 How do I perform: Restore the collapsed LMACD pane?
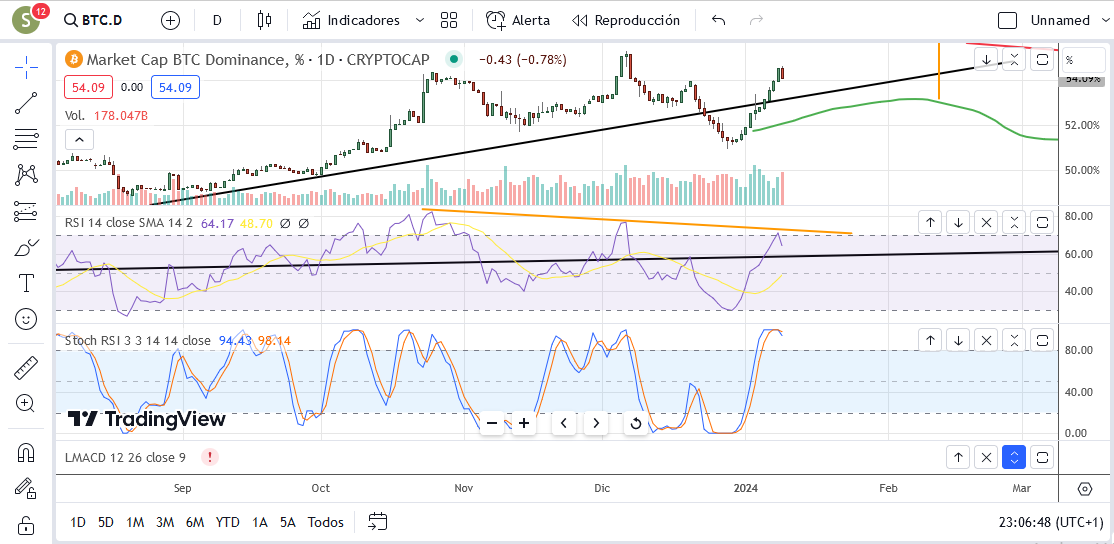(x=1015, y=457)
